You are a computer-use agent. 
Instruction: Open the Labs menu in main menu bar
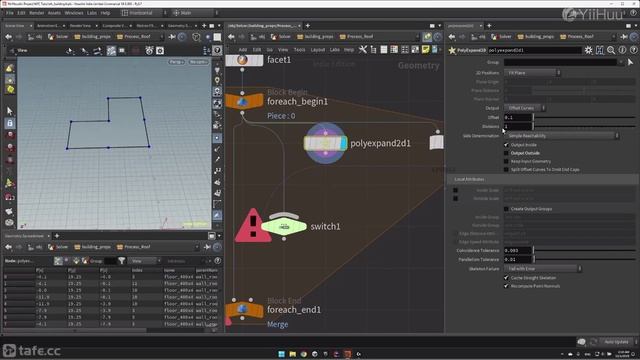click(92, 13)
